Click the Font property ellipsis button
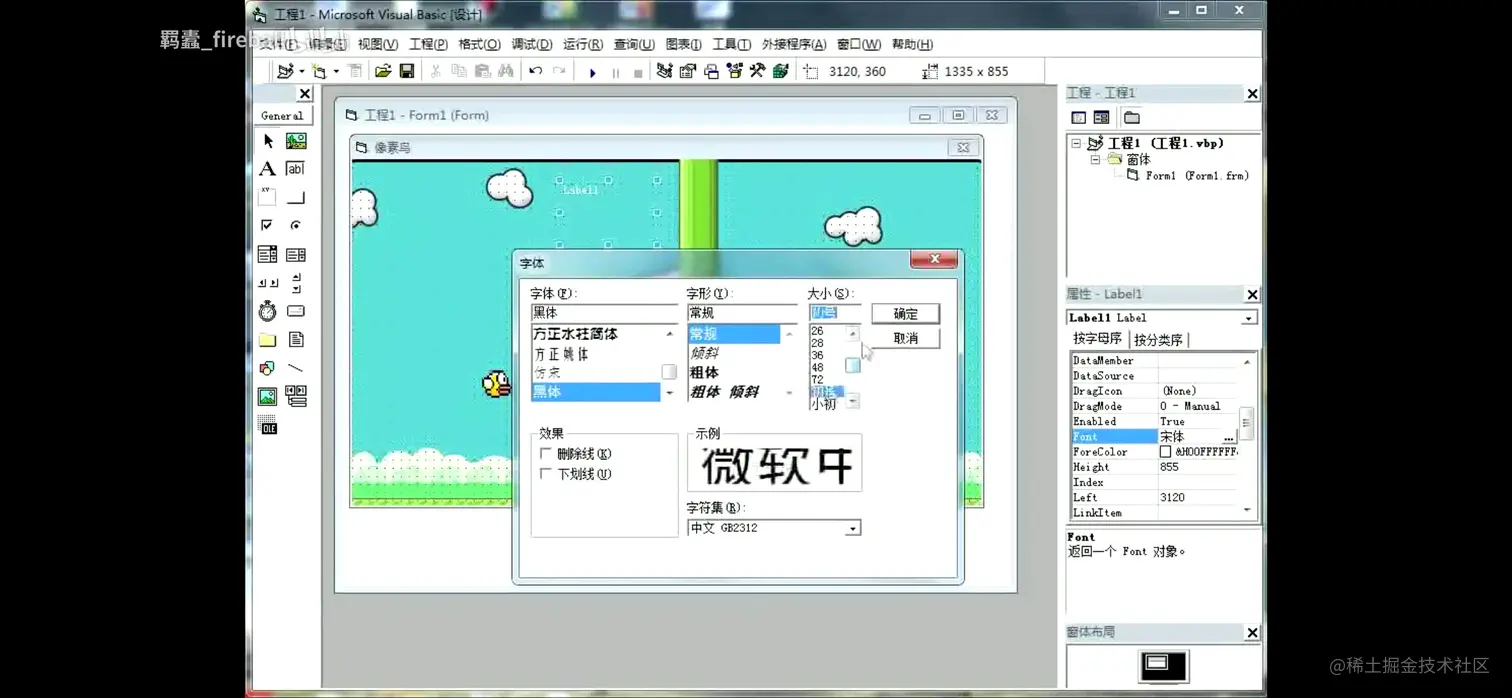 [x=1228, y=437]
